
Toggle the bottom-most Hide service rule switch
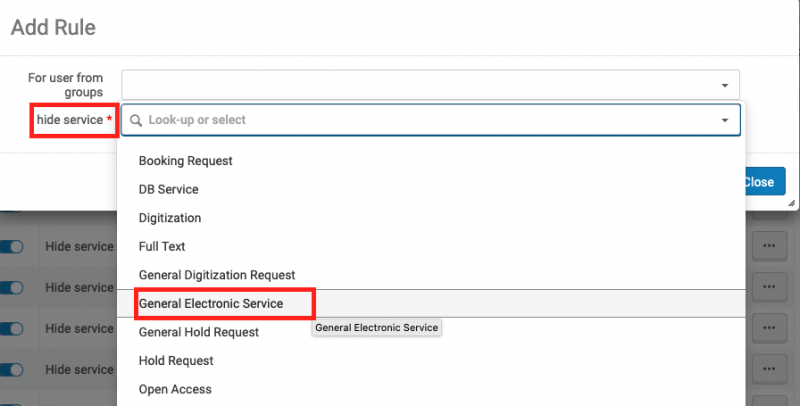[x=12, y=370]
